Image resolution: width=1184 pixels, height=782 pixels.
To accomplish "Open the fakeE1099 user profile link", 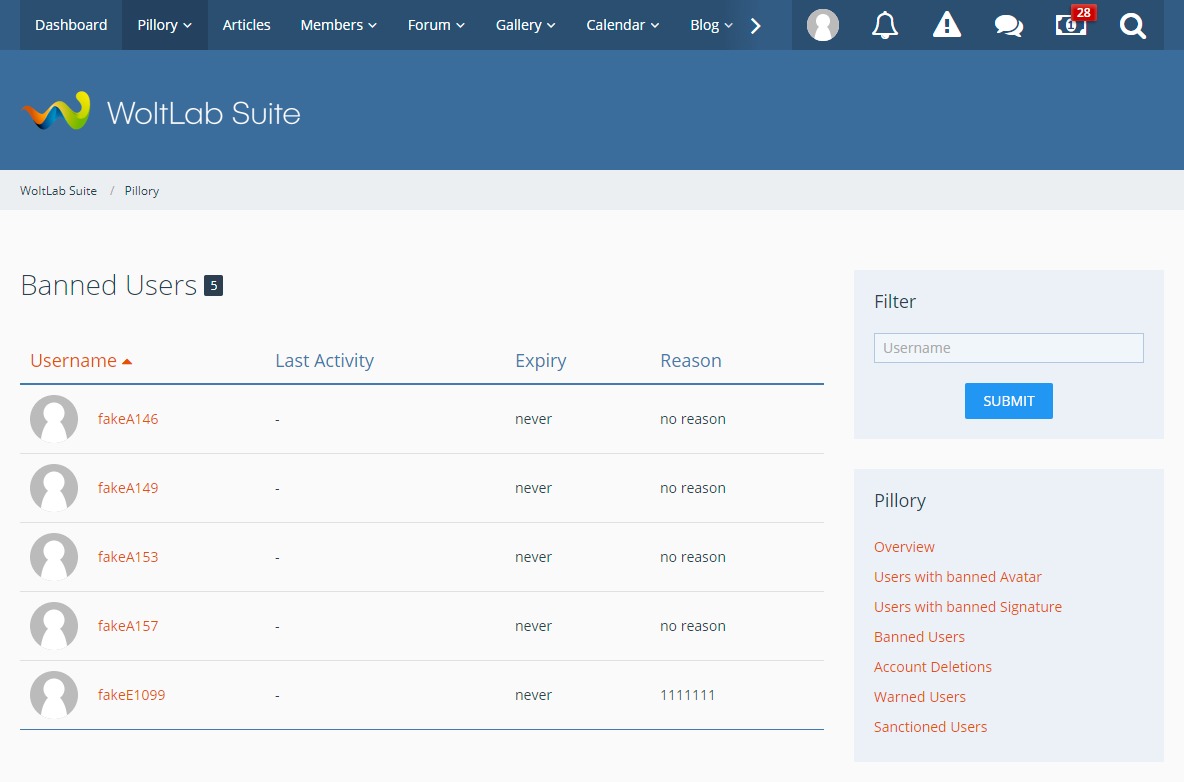I will point(131,695).
